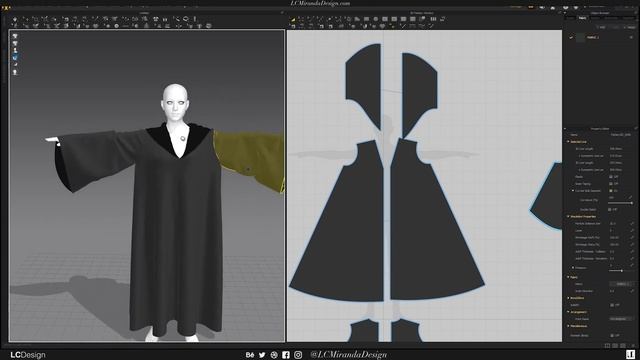Image resolution: width=640 pixels, height=360 pixels.
Task: Click the FABRIC_1 color thumbnail
Action: pyautogui.click(x=580, y=38)
